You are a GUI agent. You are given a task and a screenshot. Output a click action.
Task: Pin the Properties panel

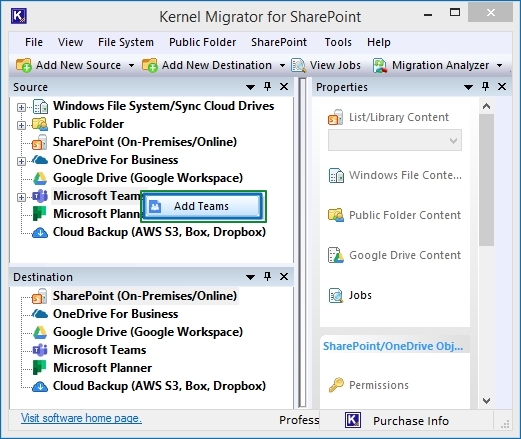(486, 87)
